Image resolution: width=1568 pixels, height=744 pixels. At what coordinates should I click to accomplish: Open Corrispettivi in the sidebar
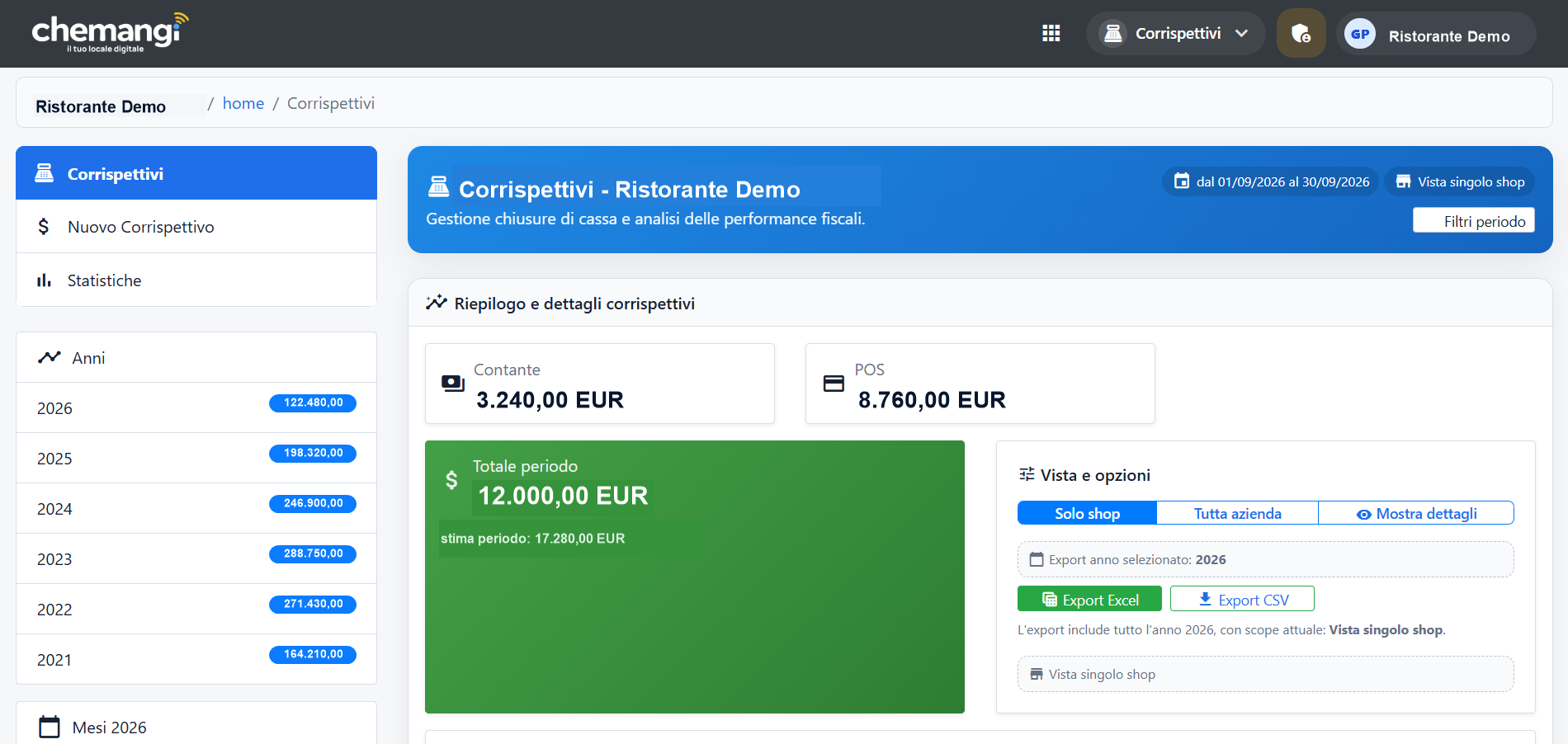click(x=196, y=173)
